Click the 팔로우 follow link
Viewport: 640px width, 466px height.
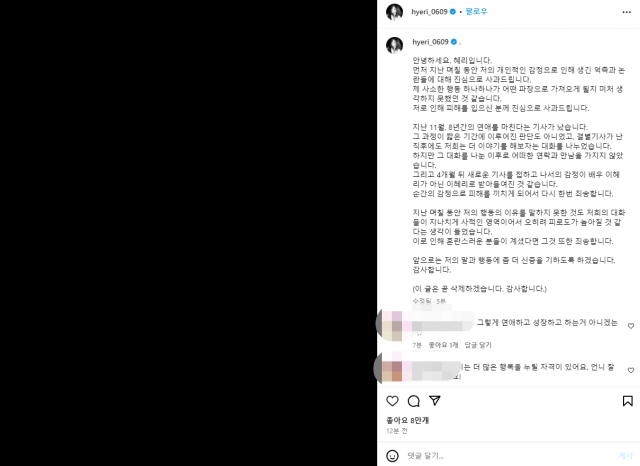476,11
